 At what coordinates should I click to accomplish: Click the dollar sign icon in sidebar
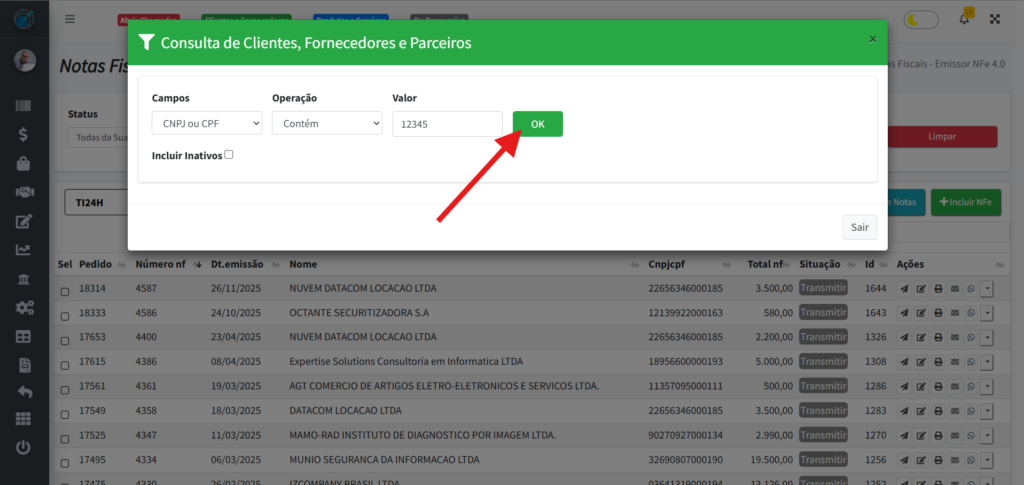point(24,134)
